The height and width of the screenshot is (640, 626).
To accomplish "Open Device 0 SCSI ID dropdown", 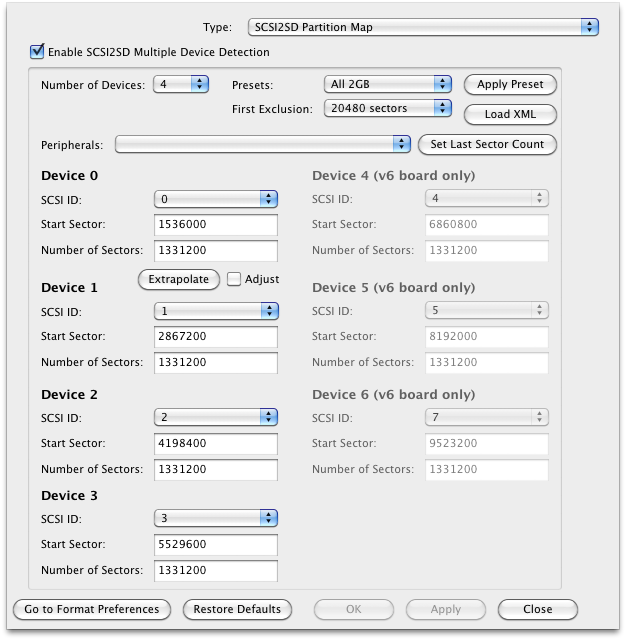I will tap(216, 199).
